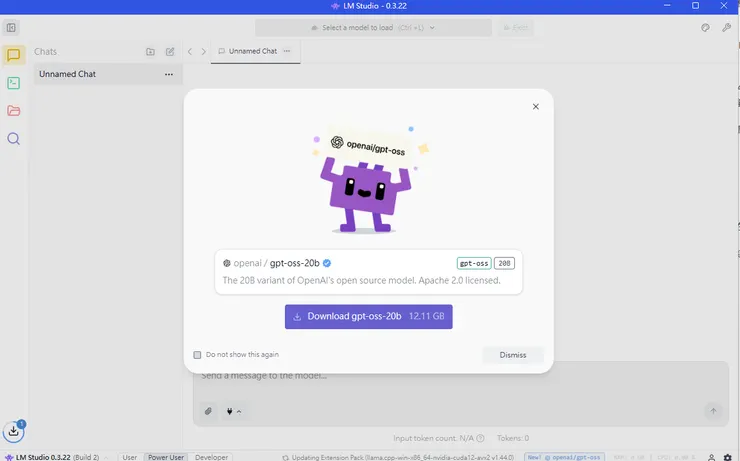This screenshot has width=740, height=461.
Task: Click the openai / gpt-oss-20b model title
Action: coord(277,263)
